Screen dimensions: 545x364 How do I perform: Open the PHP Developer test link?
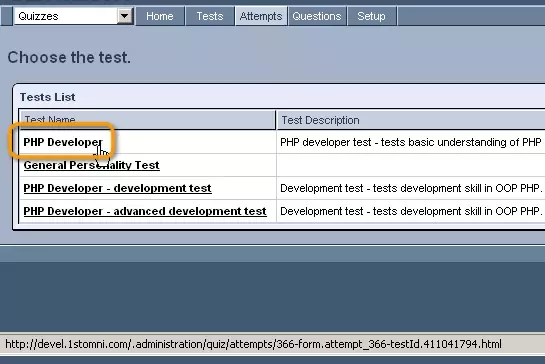[x=63, y=142]
